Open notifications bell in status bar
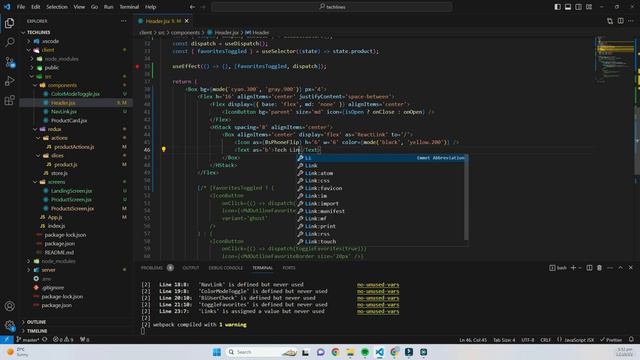This screenshot has height=360, width=640. pyautogui.click(x=631, y=340)
